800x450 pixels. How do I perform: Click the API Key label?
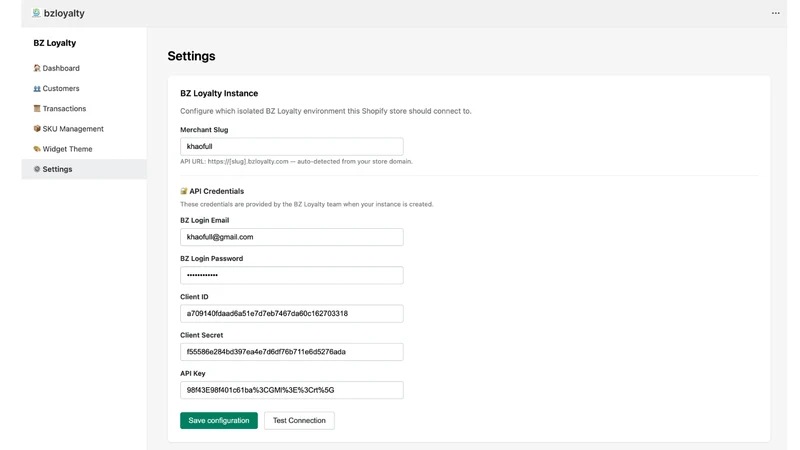tap(192, 373)
